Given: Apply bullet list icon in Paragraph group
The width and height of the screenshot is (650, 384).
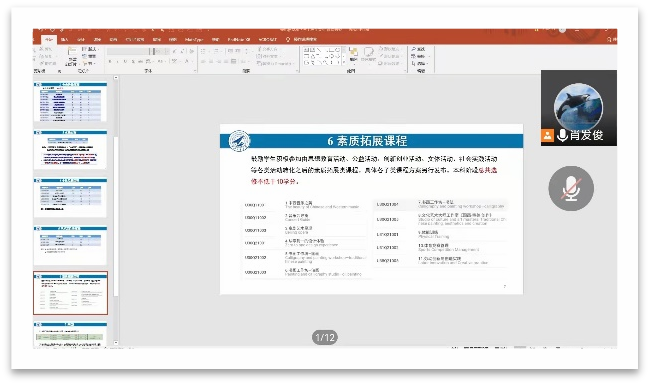Looking at the screenshot, I should click(203, 51).
